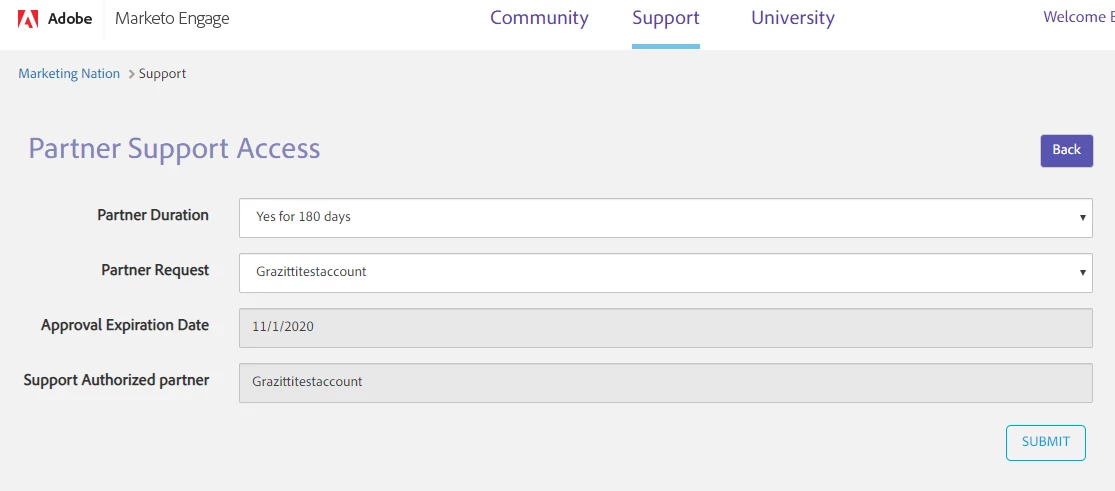
Task: Click the Partner Support Access heading
Action: (174, 149)
